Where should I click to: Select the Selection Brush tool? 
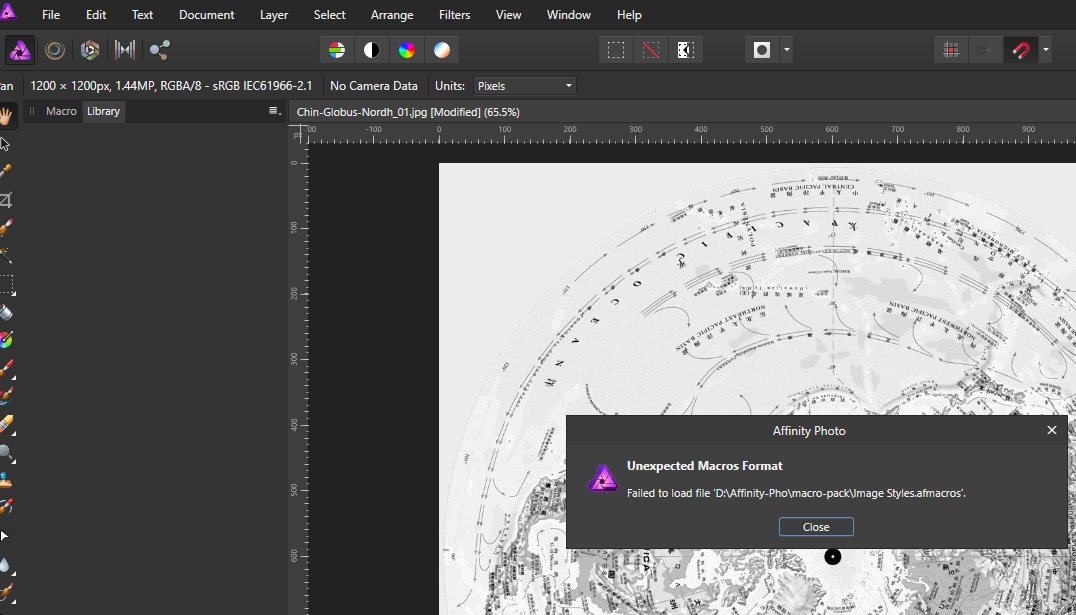(5, 228)
